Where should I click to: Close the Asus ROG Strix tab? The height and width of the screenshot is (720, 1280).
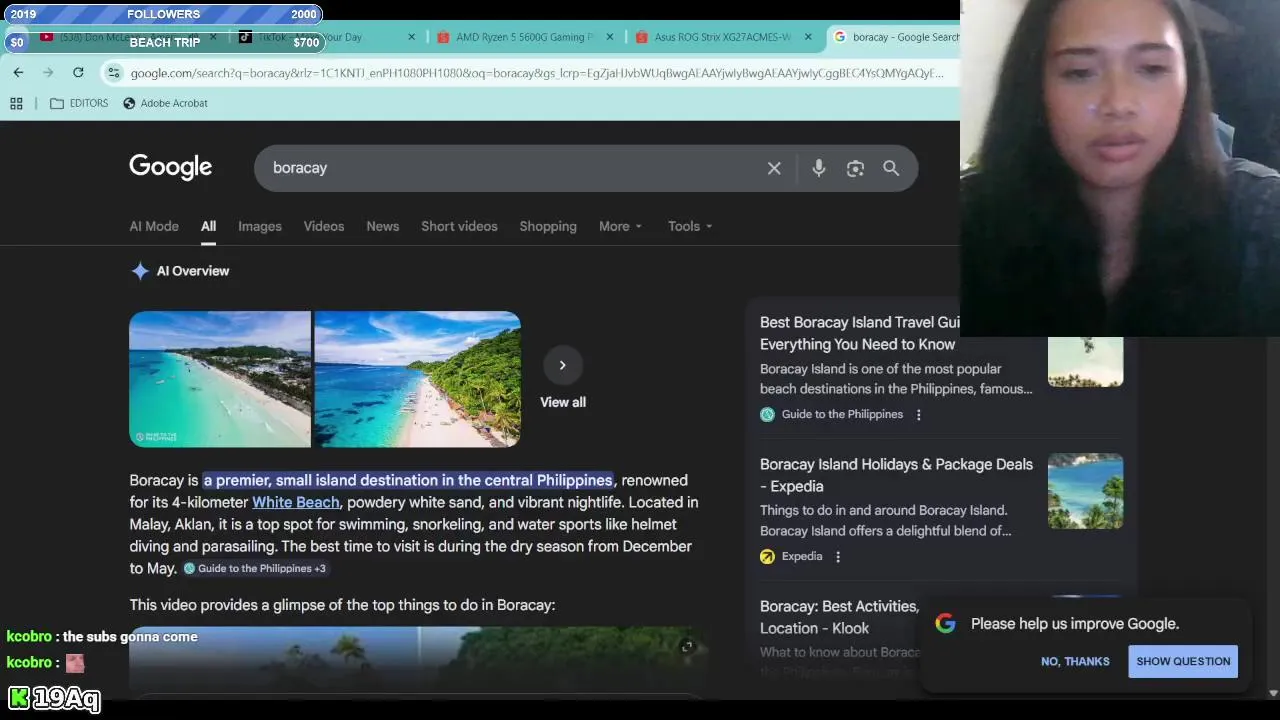pos(808,37)
